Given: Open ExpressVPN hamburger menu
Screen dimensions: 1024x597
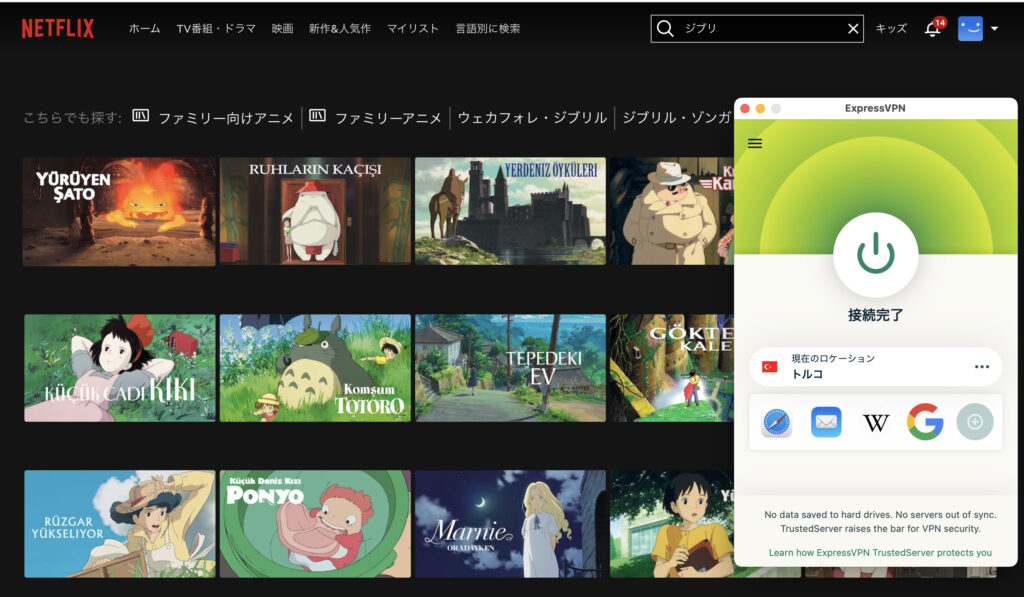Looking at the screenshot, I should (x=755, y=143).
